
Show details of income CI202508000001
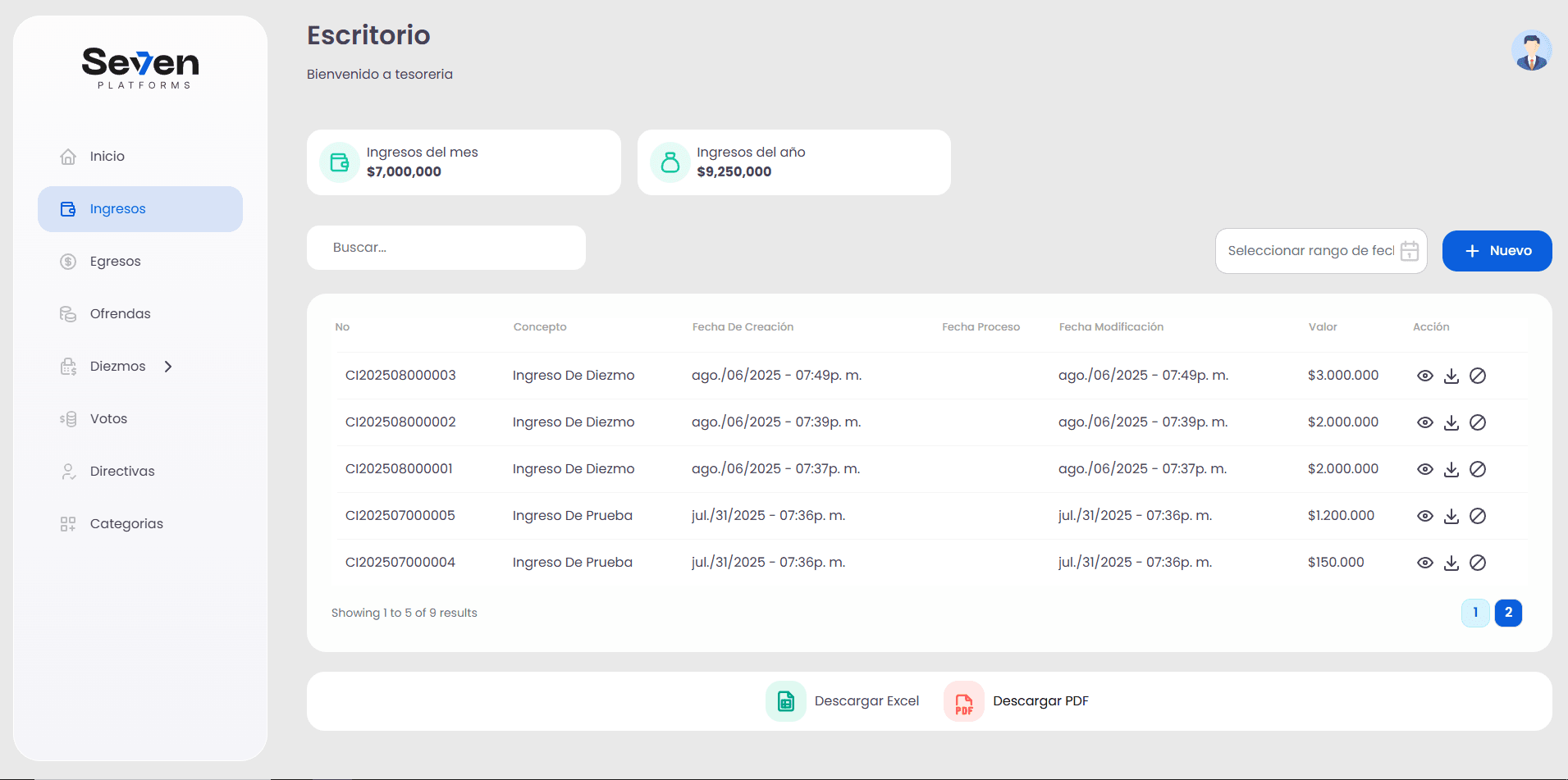click(1425, 469)
